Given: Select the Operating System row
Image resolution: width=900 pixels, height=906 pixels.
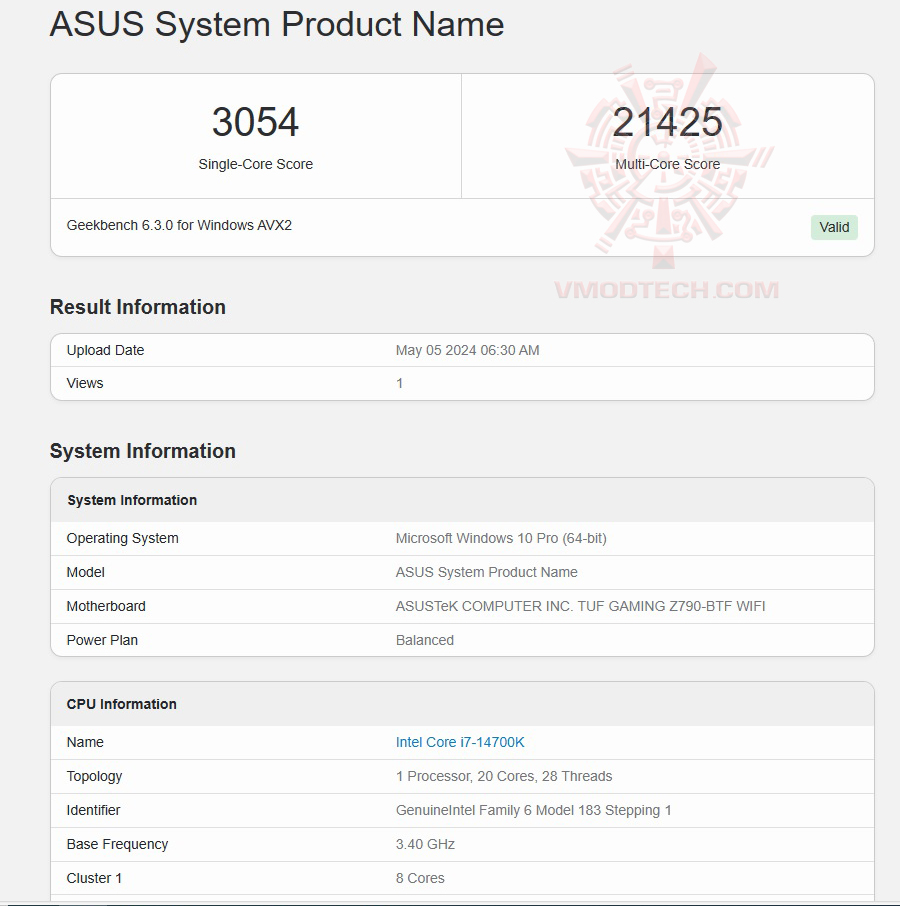Looking at the screenshot, I should coord(122,538).
